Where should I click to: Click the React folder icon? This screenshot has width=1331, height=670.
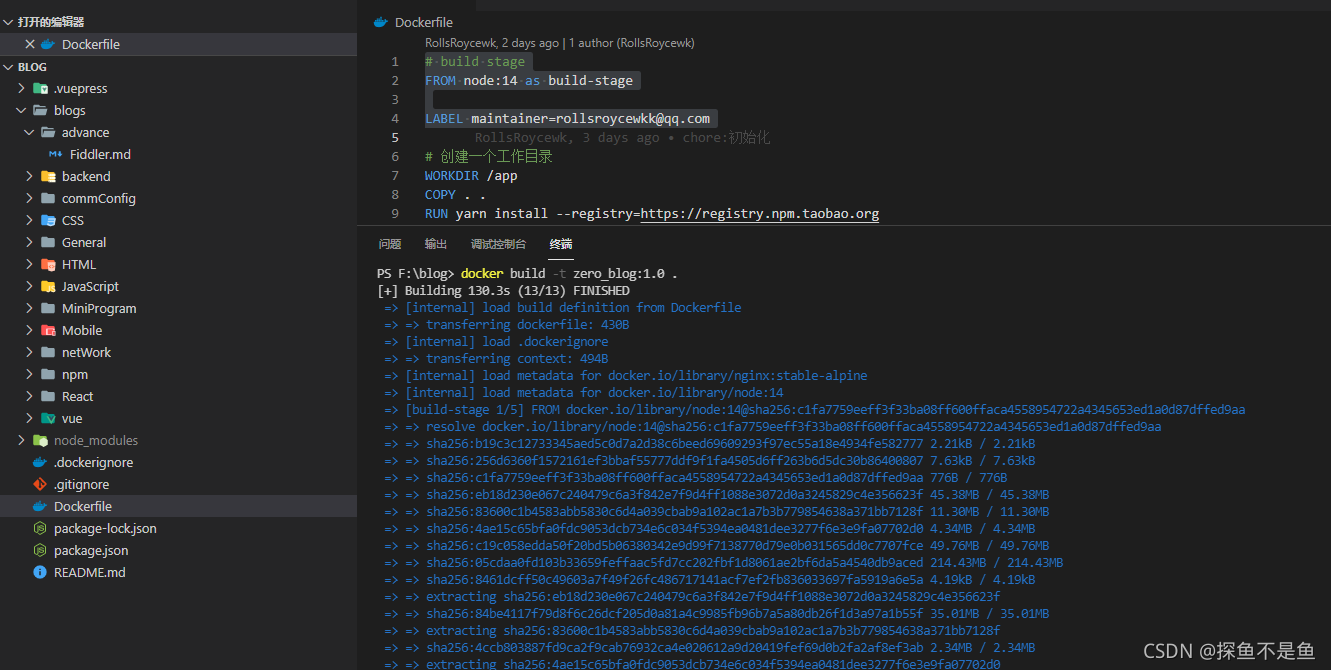click(48, 396)
